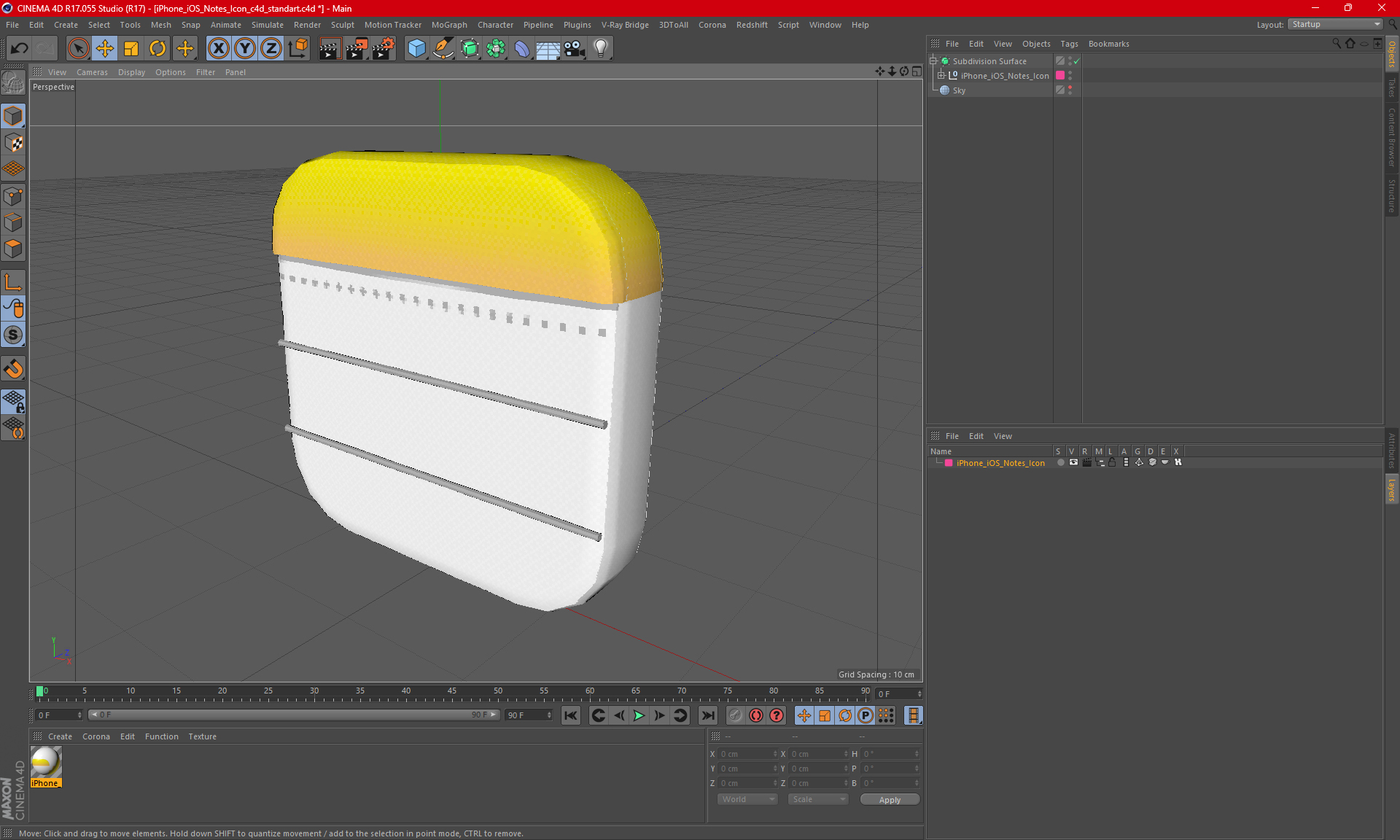The image size is (1400, 840).
Task: Toggle layer Lock for iPhone_iOS_Notes_Icon
Action: 1112,462
